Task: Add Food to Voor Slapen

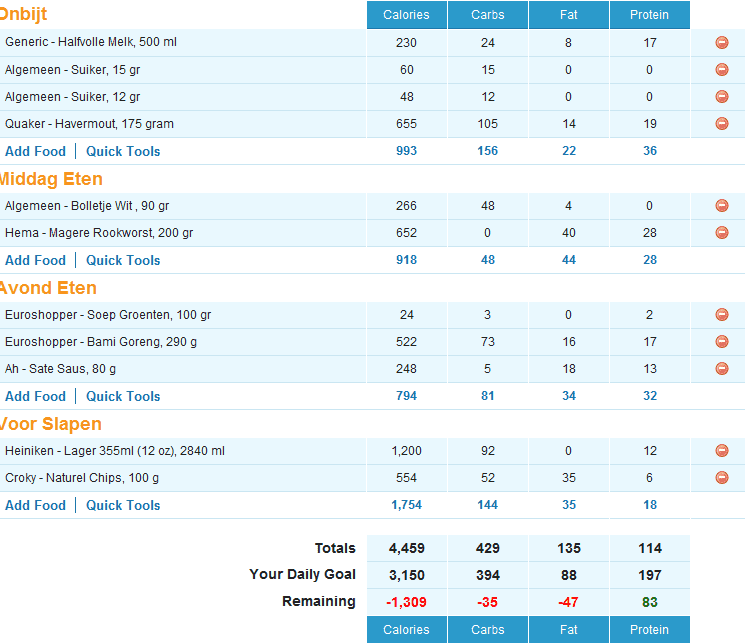Action: pyautogui.click(x=35, y=506)
